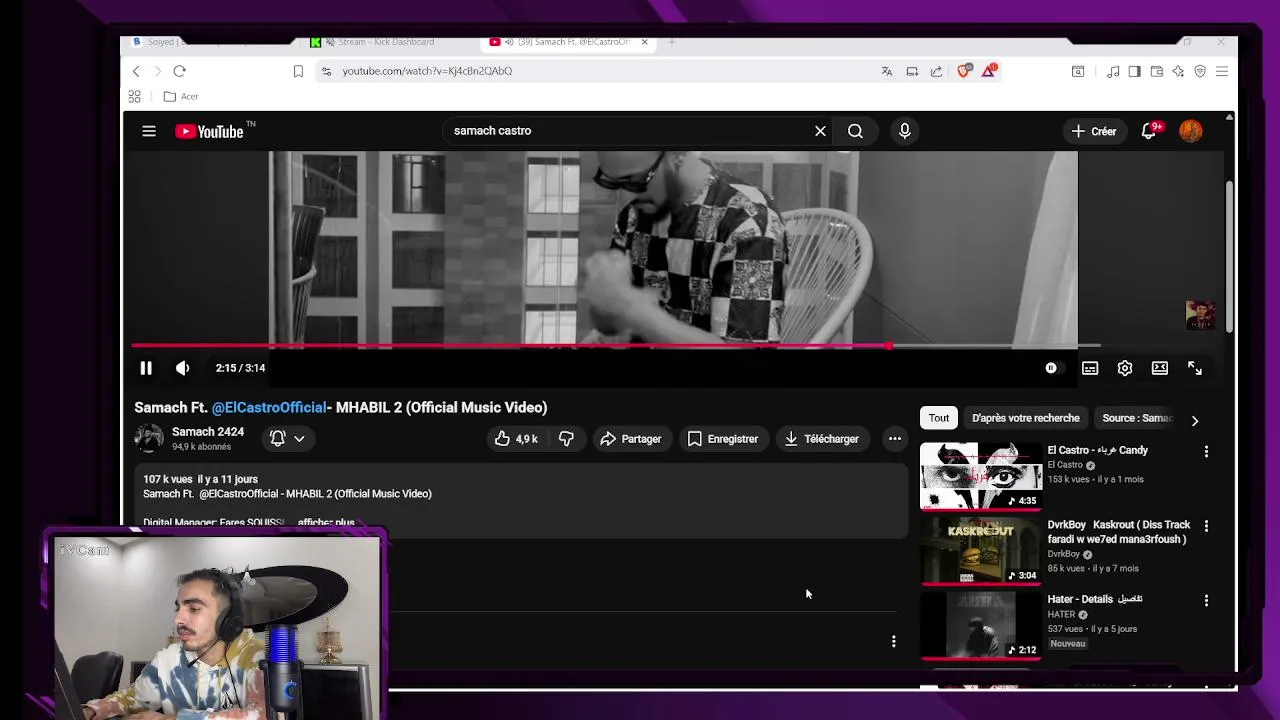Expand description with 'afficher plus'

click(326, 522)
